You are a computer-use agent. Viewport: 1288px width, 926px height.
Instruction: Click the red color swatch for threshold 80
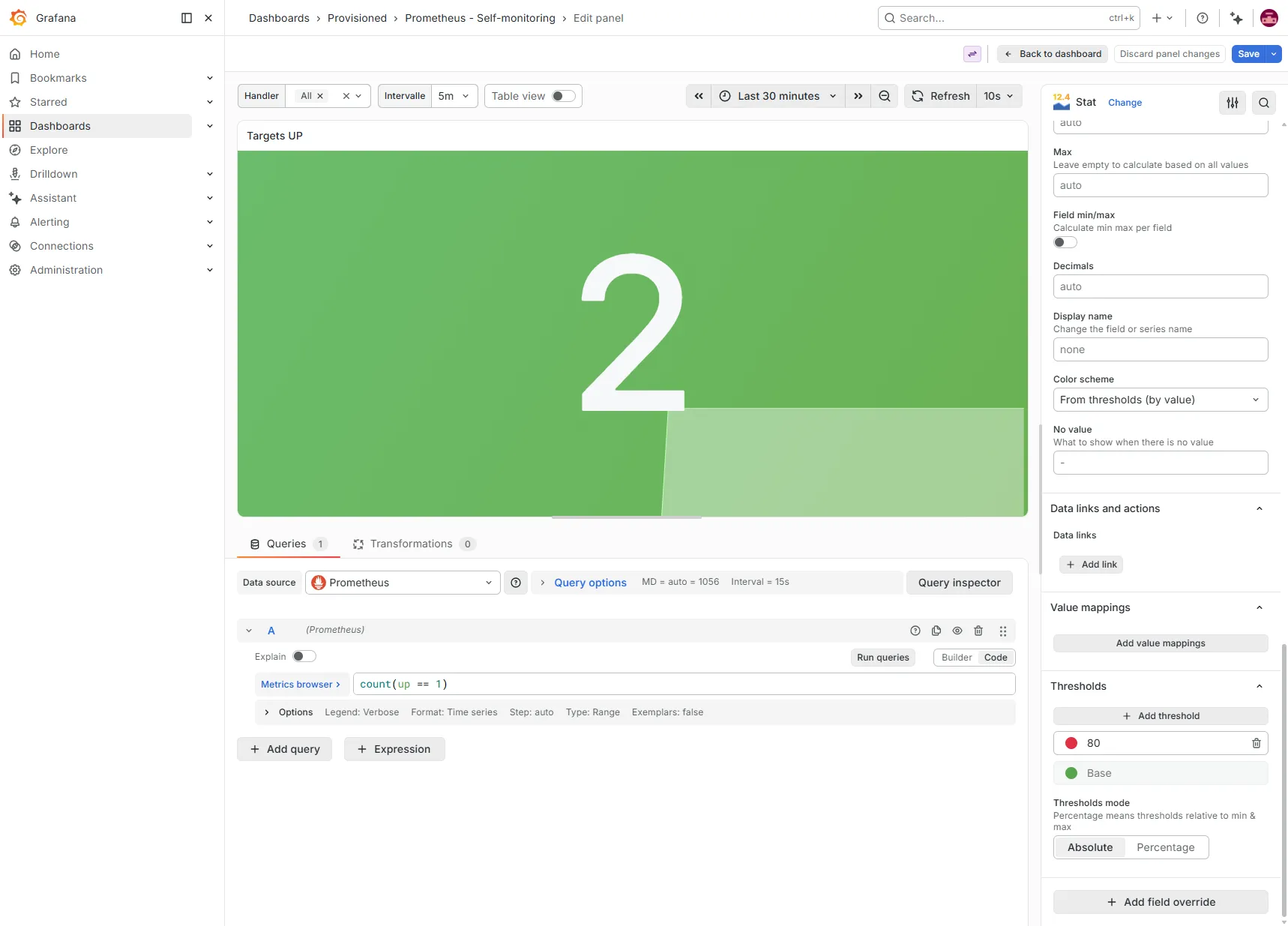pyautogui.click(x=1071, y=743)
